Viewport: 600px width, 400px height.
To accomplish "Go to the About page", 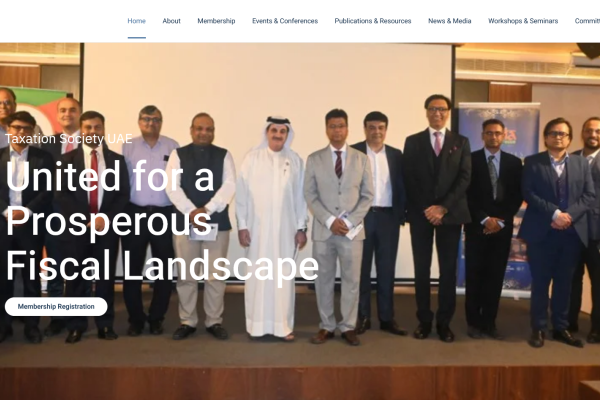I will click(171, 21).
